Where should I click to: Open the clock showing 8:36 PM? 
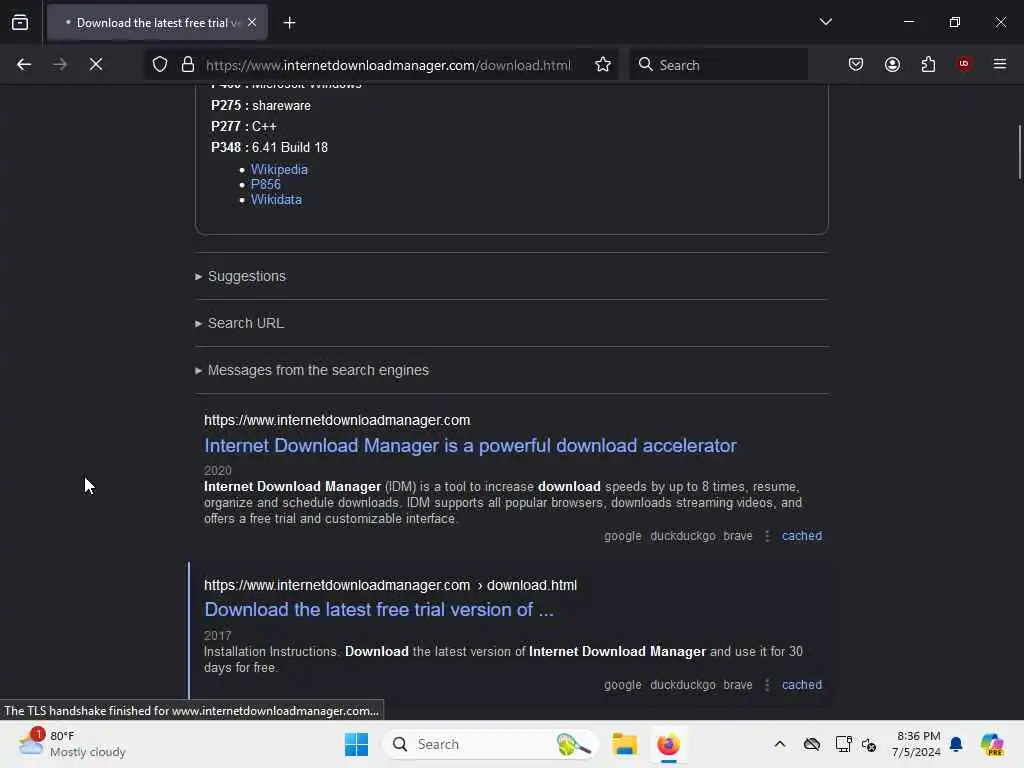tap(916, 744)
